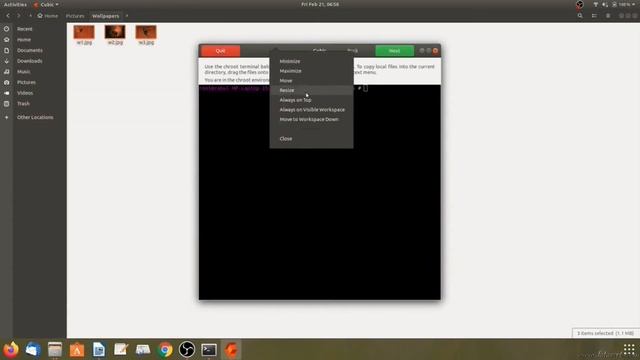Show all applications grid
This screenshot has height=360, width=640.
click(x=629, y=349)
